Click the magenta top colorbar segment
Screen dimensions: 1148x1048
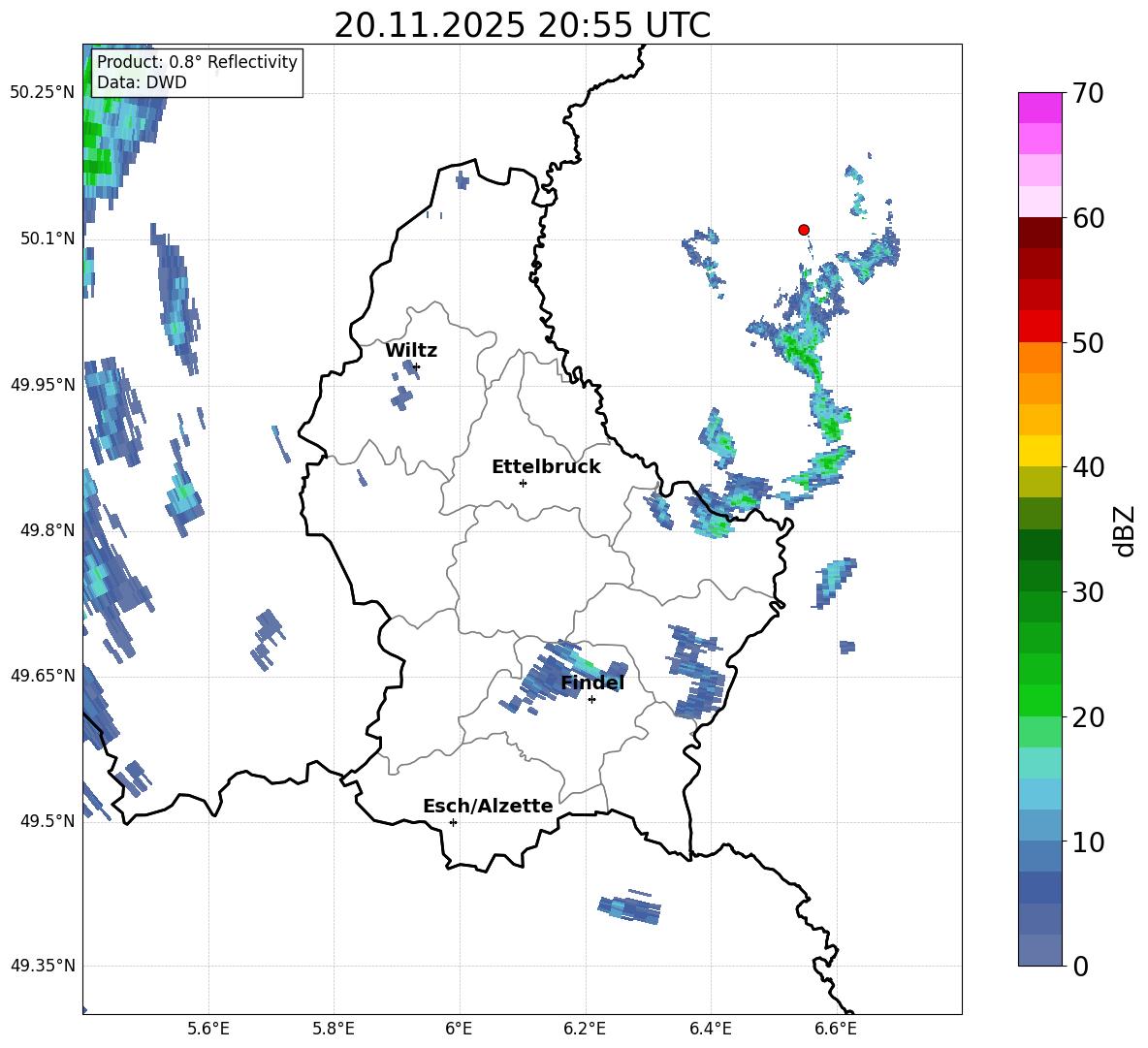pyautogui.click(x=1039, y=108)
